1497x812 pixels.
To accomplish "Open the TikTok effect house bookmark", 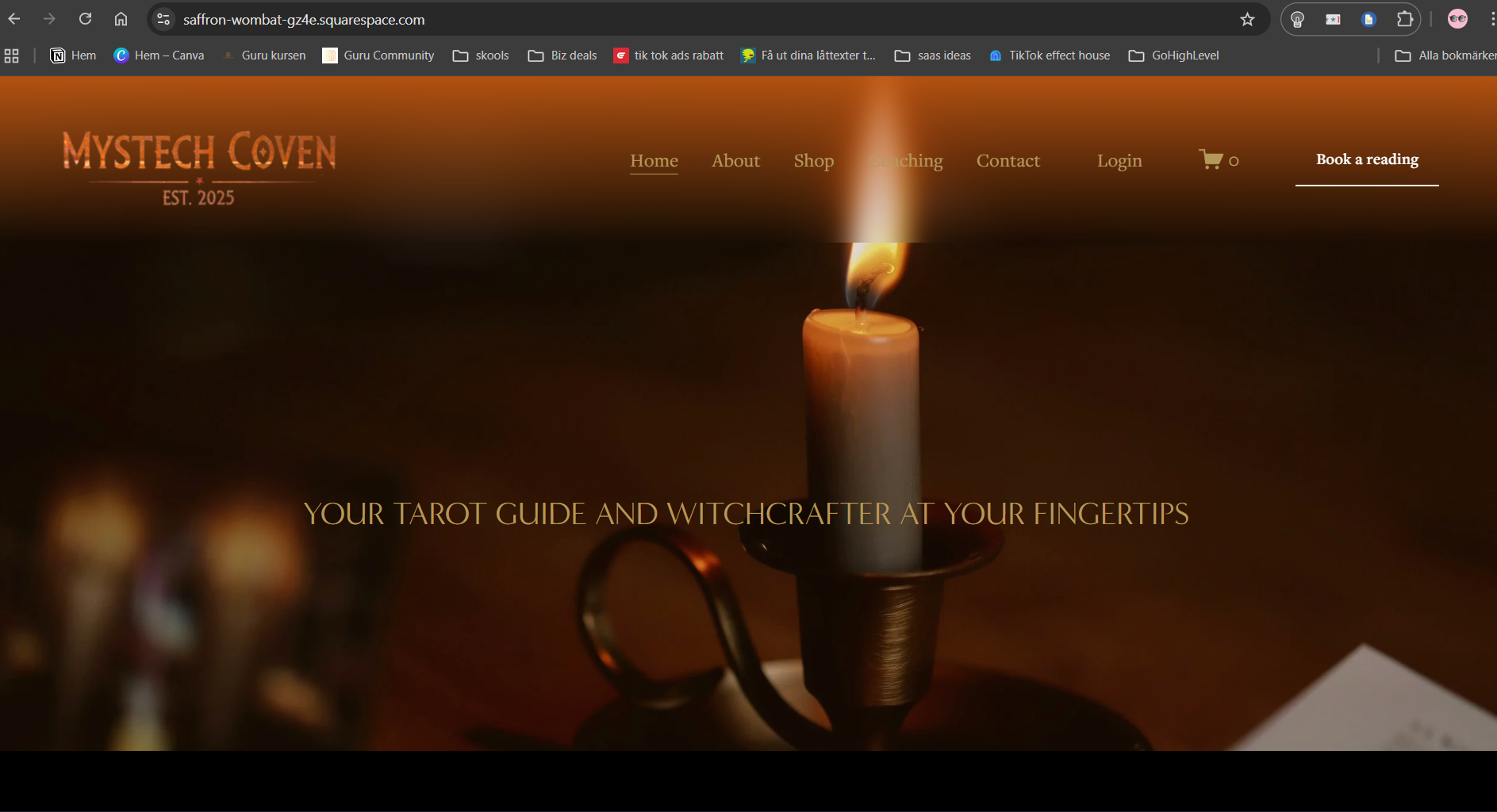I will click(1049, 55).
